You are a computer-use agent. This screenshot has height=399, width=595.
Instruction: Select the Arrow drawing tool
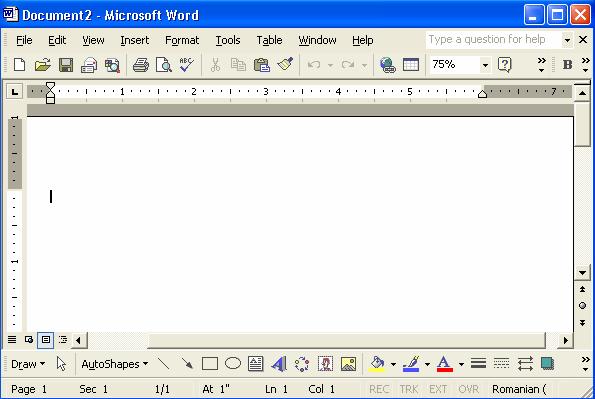[x=187, y=364]
